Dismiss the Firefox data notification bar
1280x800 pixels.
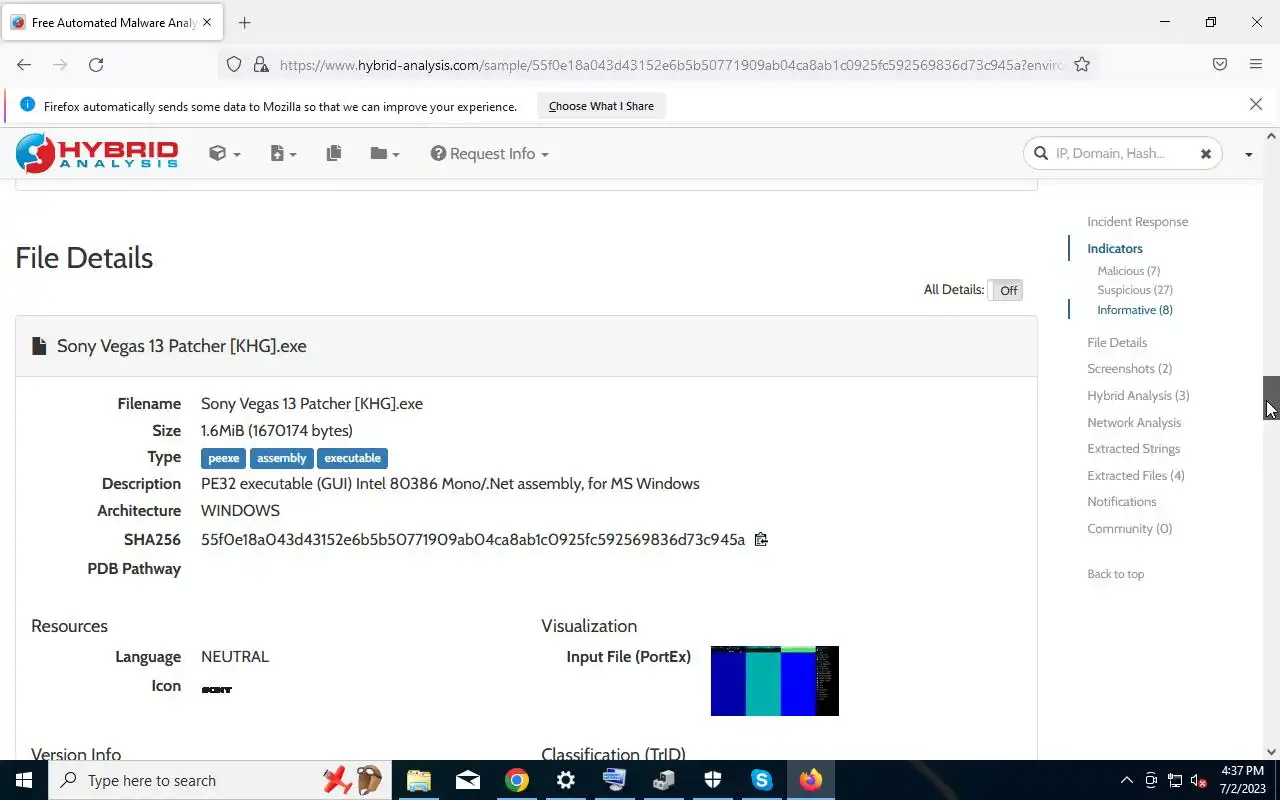[1256, 104]
